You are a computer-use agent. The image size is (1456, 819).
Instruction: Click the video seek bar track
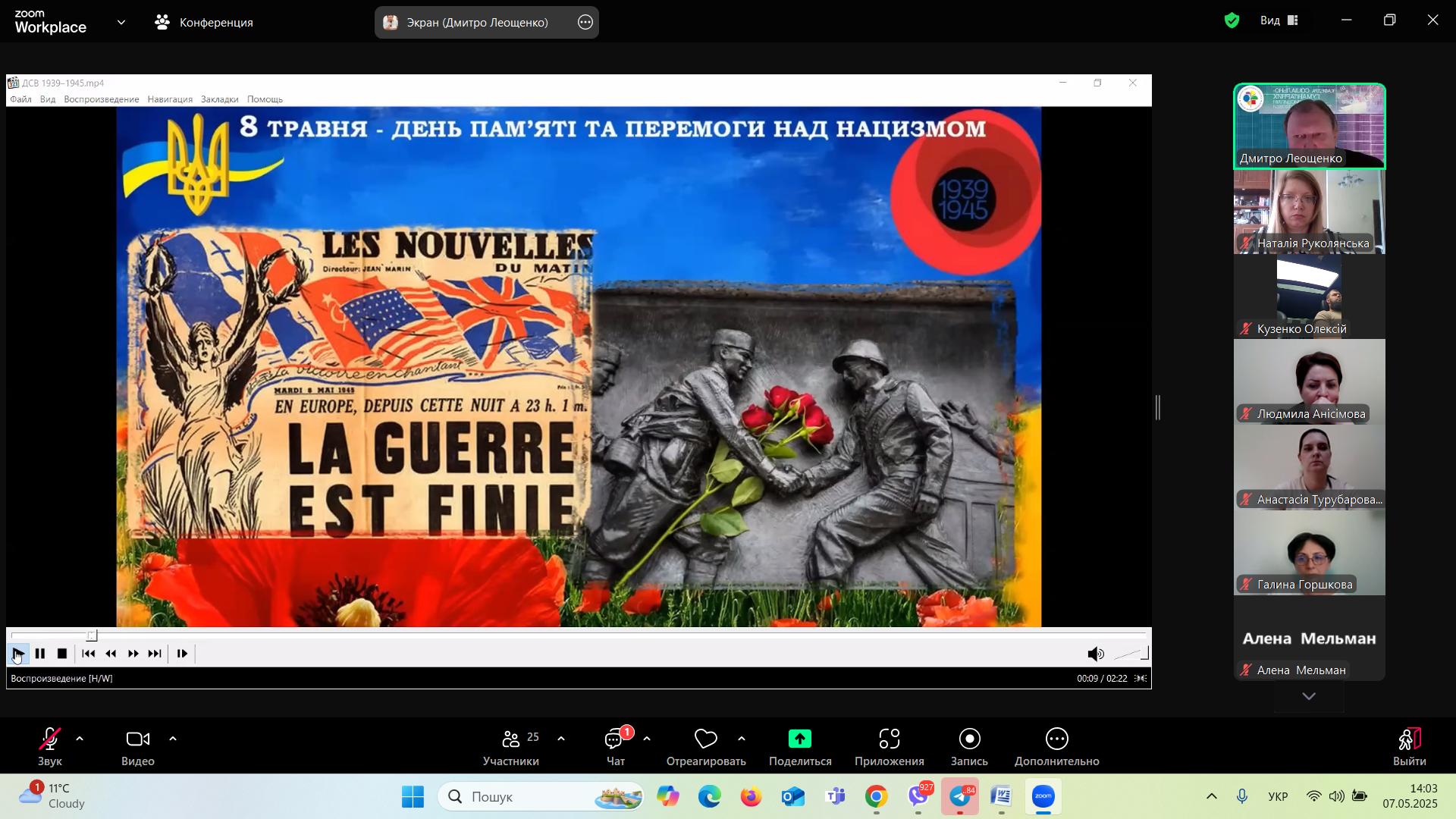[x=576, y=635]
